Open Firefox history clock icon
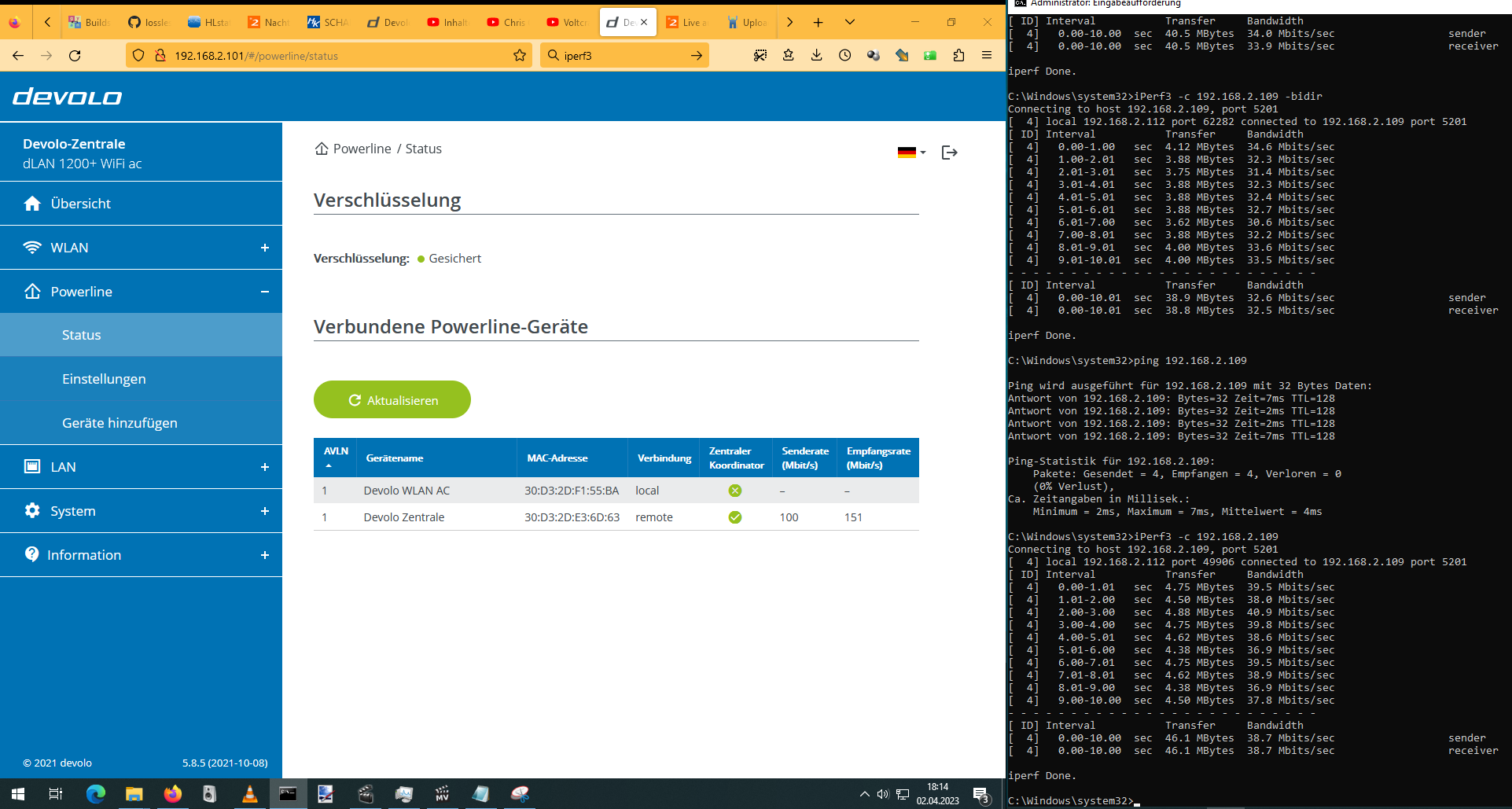 click(845, 55)
